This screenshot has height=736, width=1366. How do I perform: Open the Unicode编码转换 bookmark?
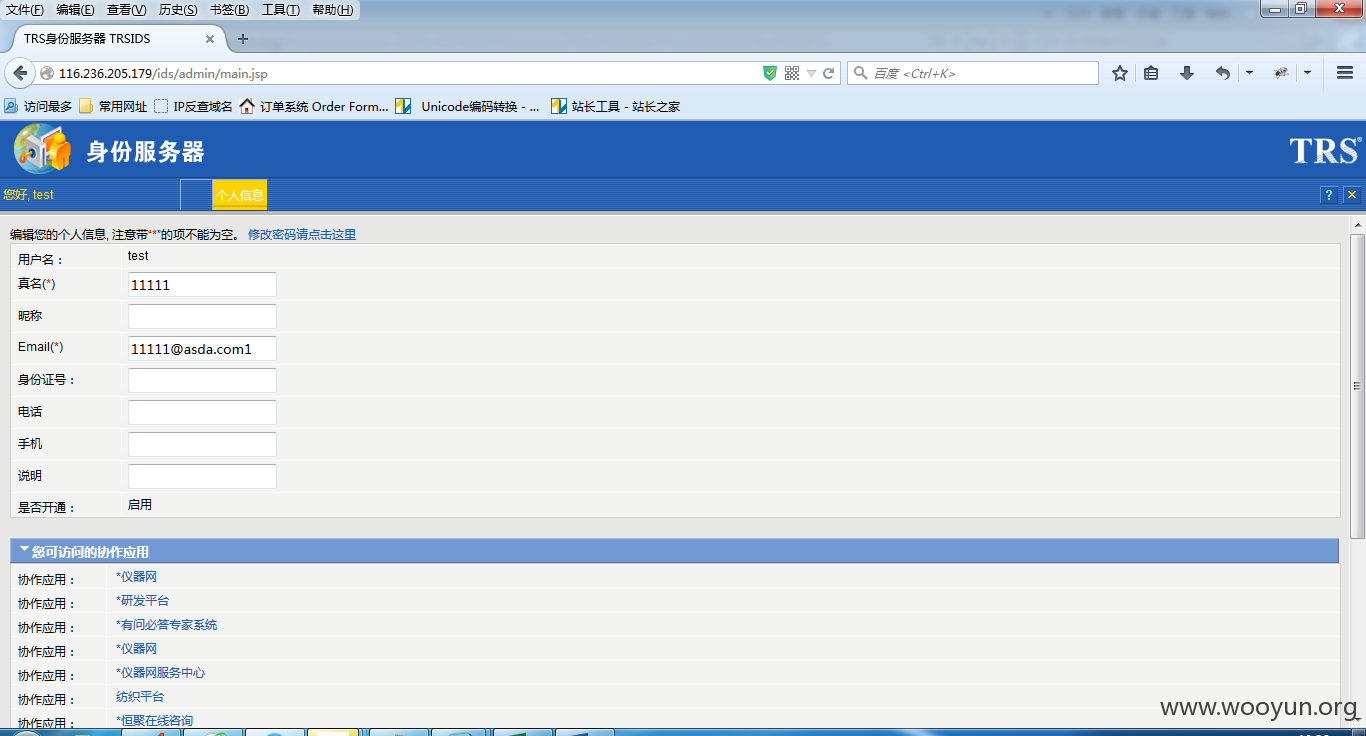pos(468,106)
